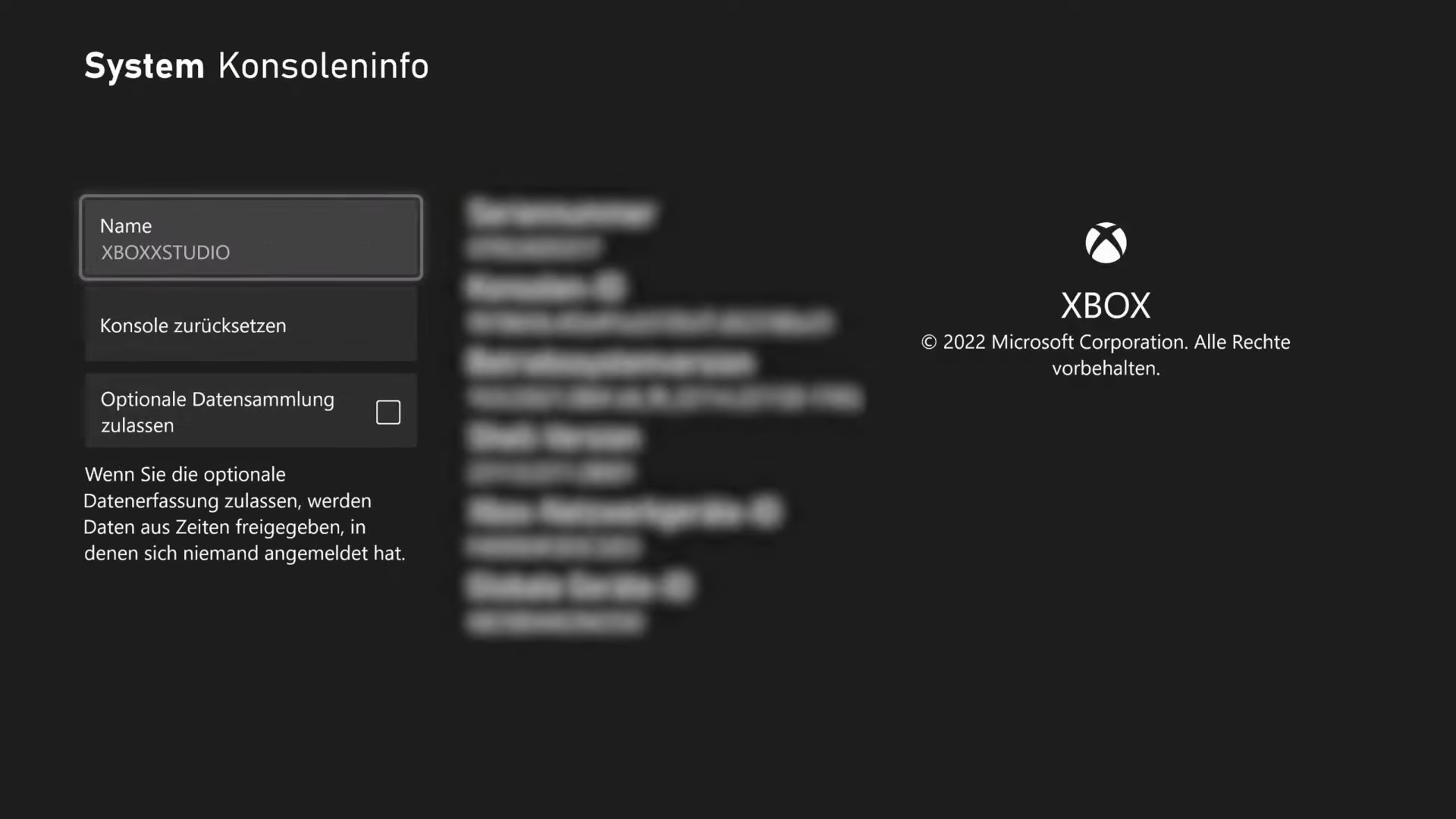
Task: Toggle the 'Optionale Datensammlung zulassen' row
Action: click(x=251, y=411)
